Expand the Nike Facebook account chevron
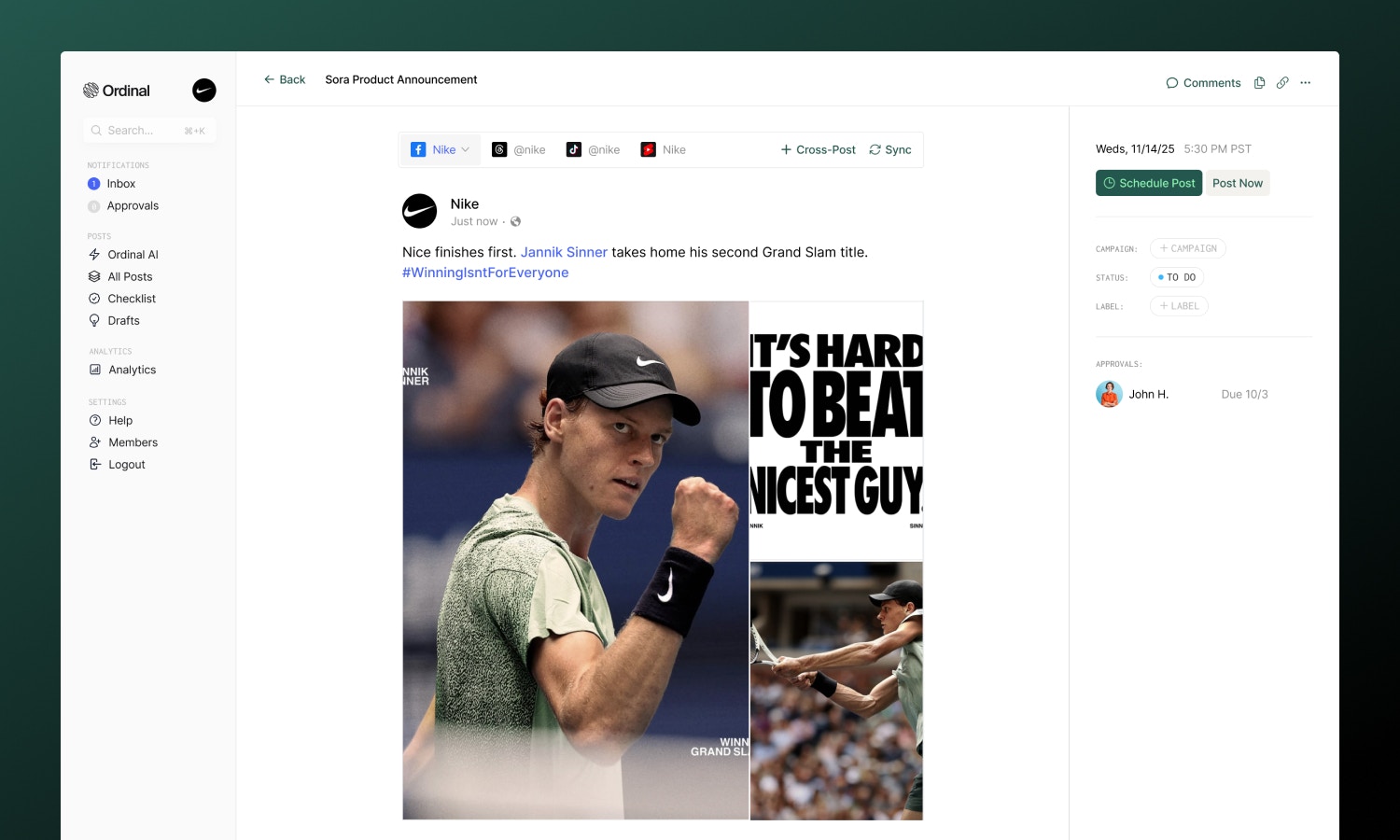Viewport: 1400px width, 840px height. click(x=465, y=149)
